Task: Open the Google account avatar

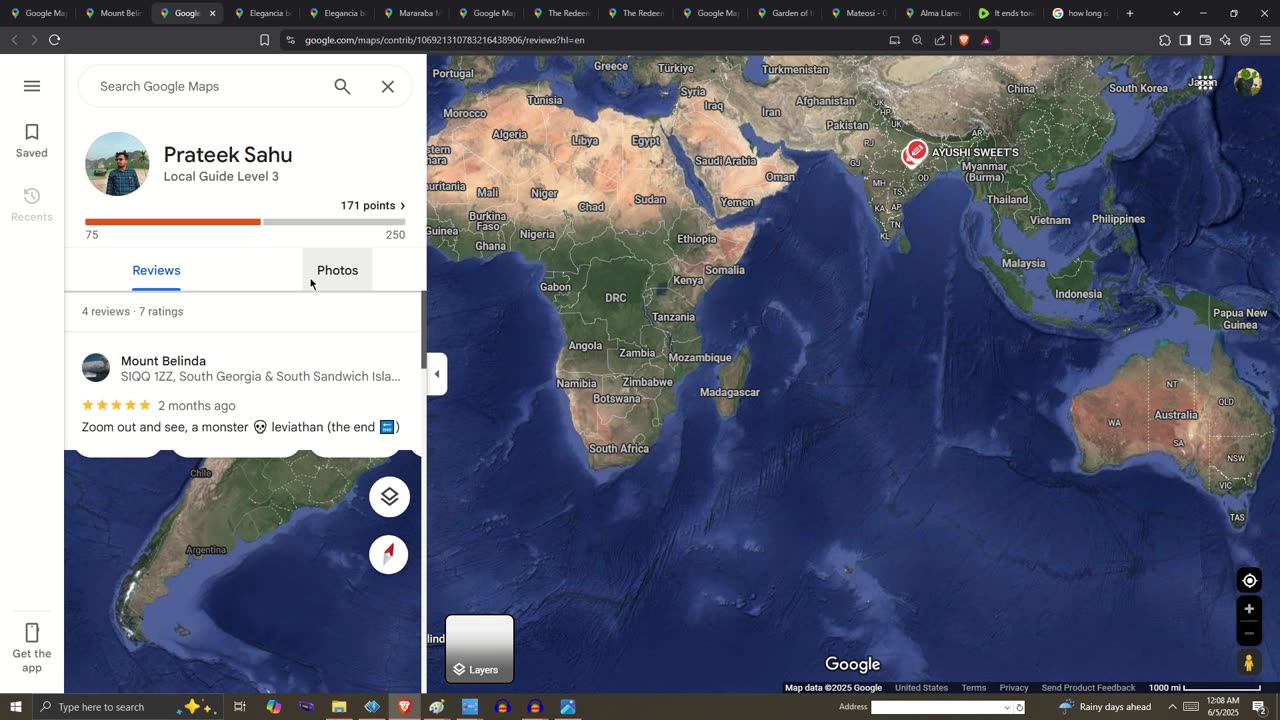Action: pyautogui.click(x=1248, y=83)
